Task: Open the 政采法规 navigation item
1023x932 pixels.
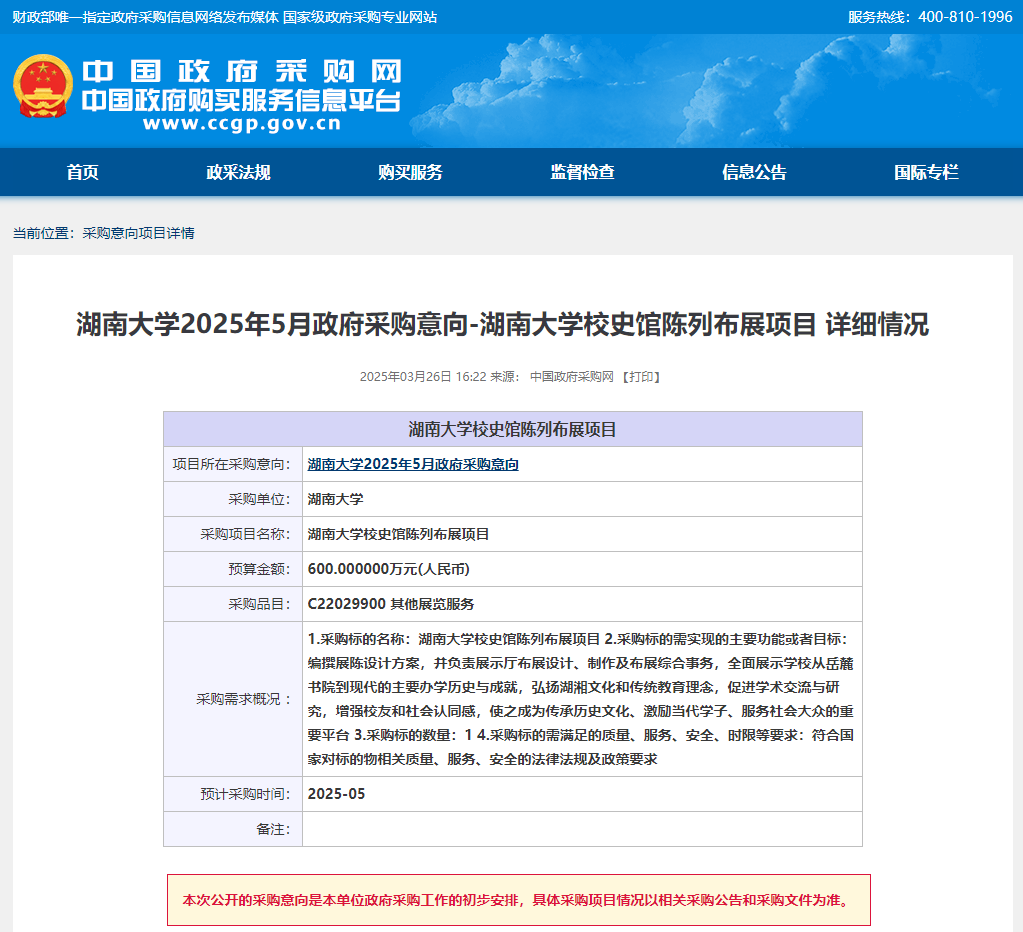Action: 238,172
